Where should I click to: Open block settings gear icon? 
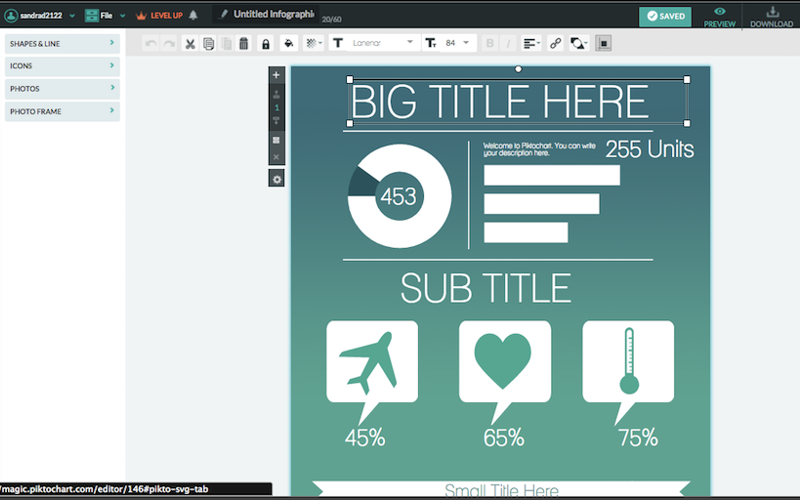[x=277, y=178]
